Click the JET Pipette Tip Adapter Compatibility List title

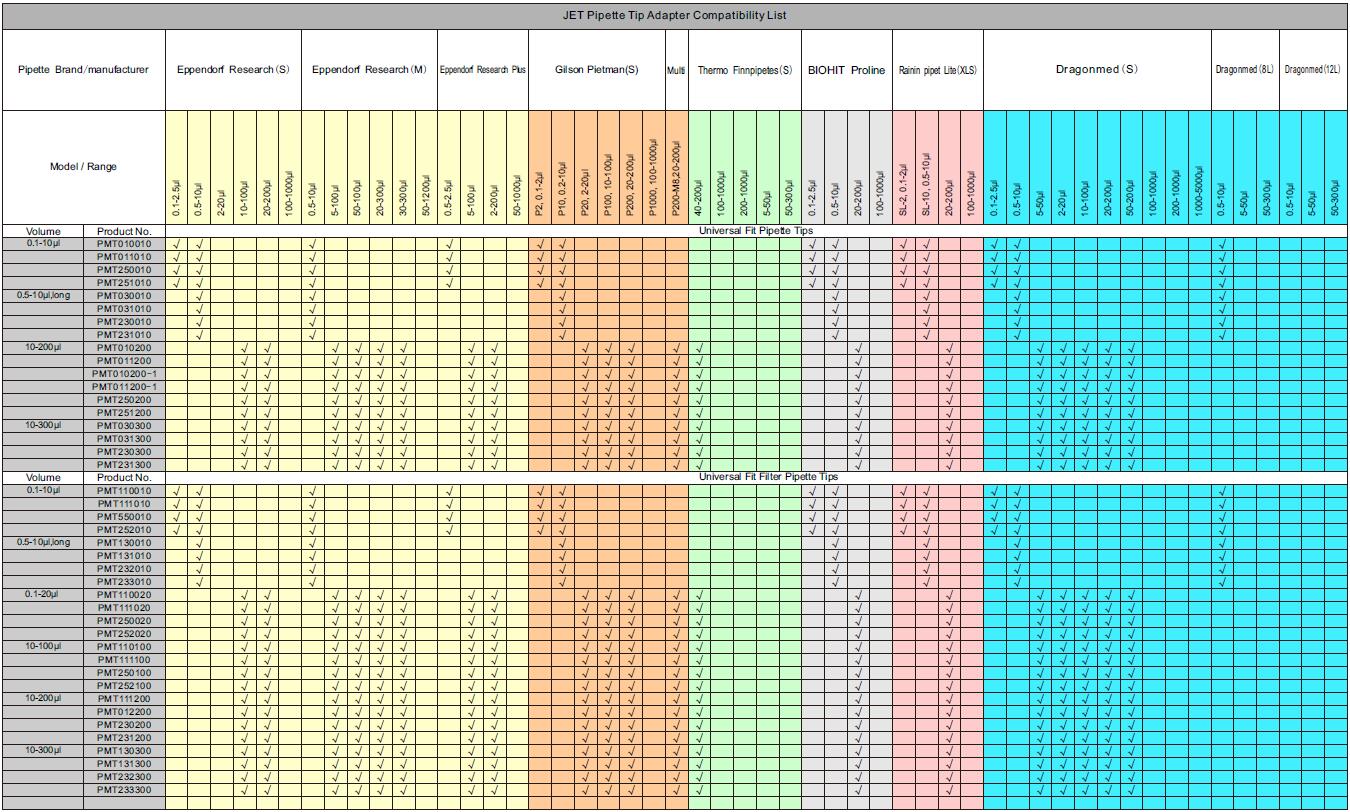pyautogui.click(x=675, y=16)
